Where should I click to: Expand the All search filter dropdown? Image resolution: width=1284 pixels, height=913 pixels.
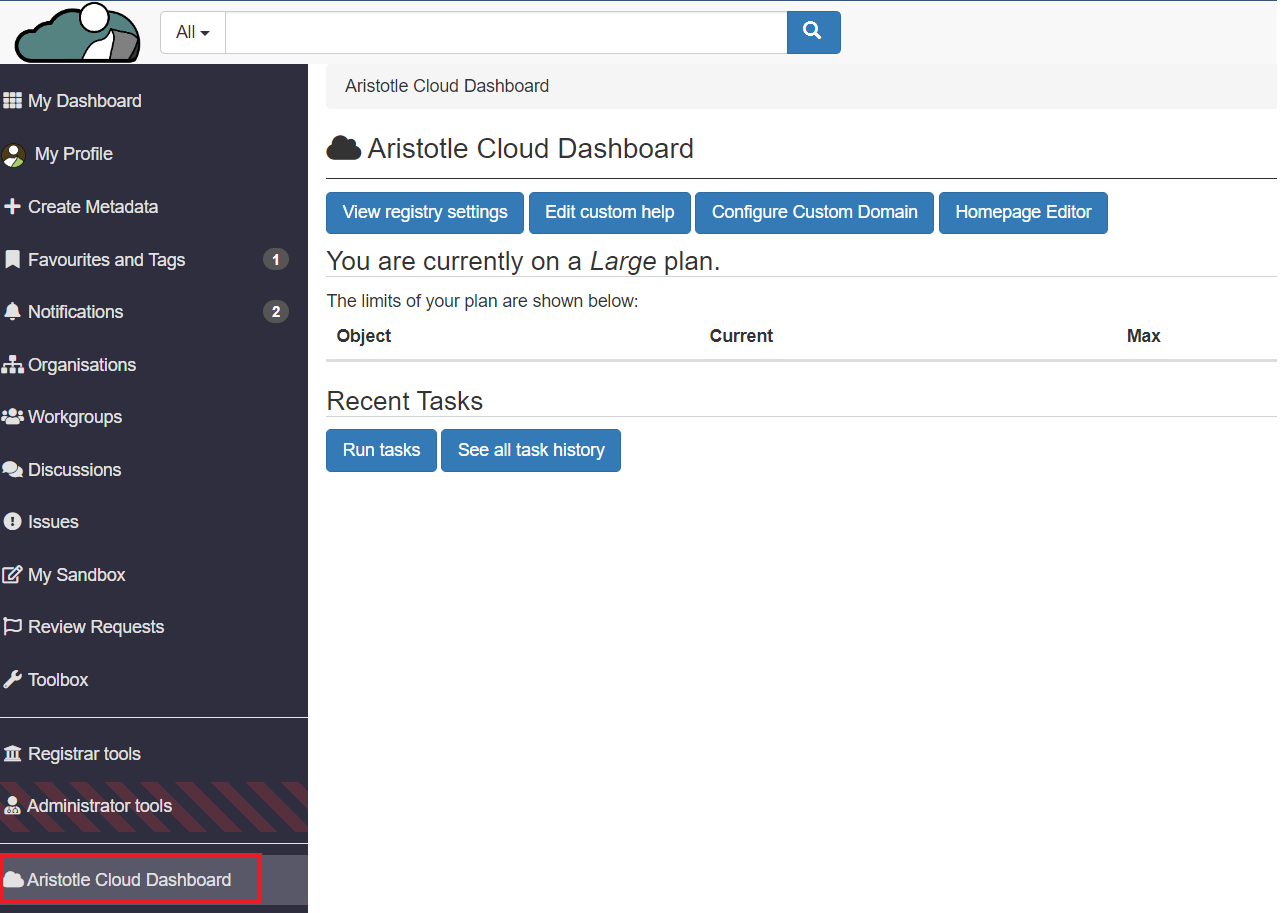(193, 32)
